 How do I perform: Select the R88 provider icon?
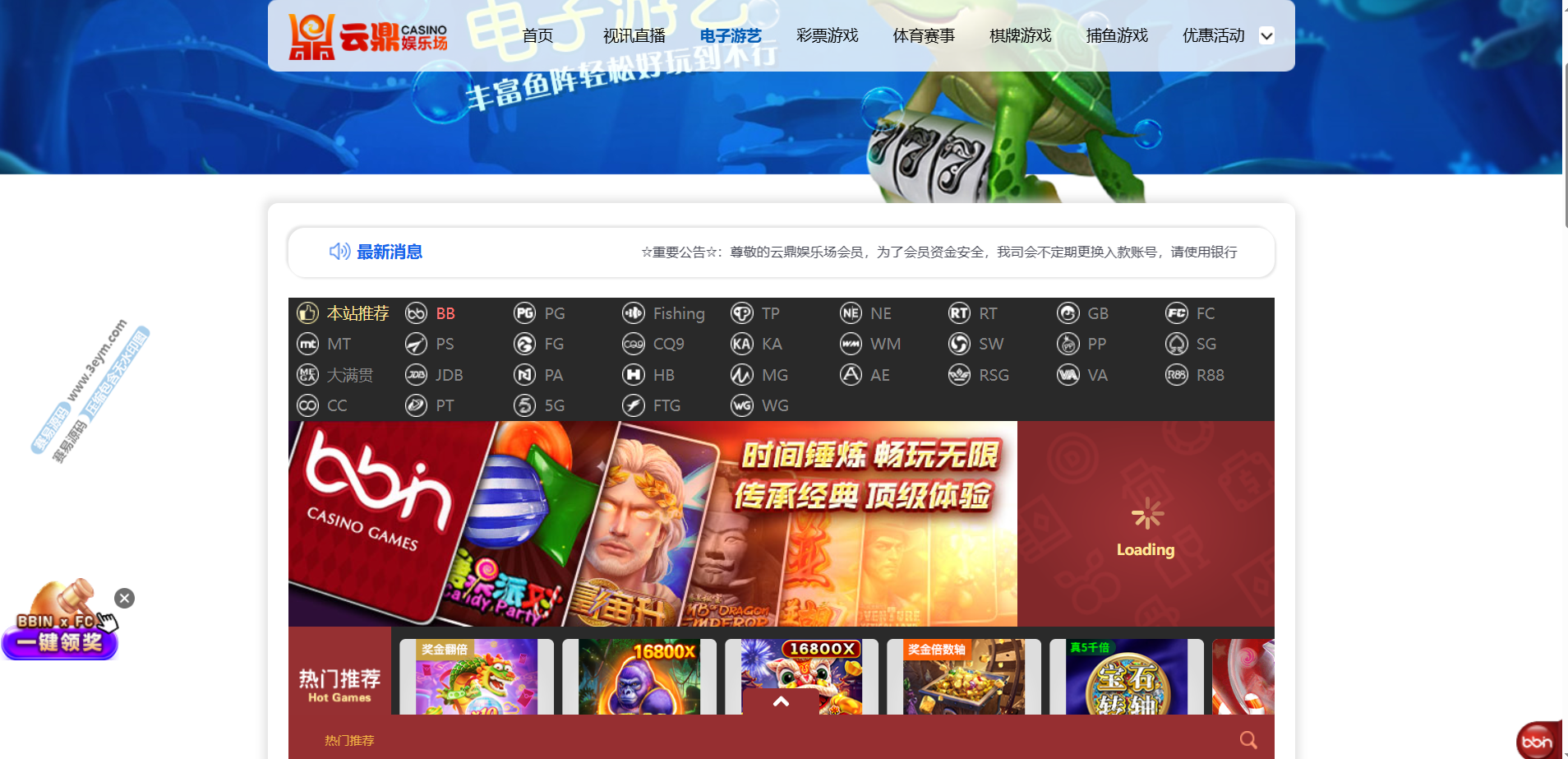(x=1177, y=375)
